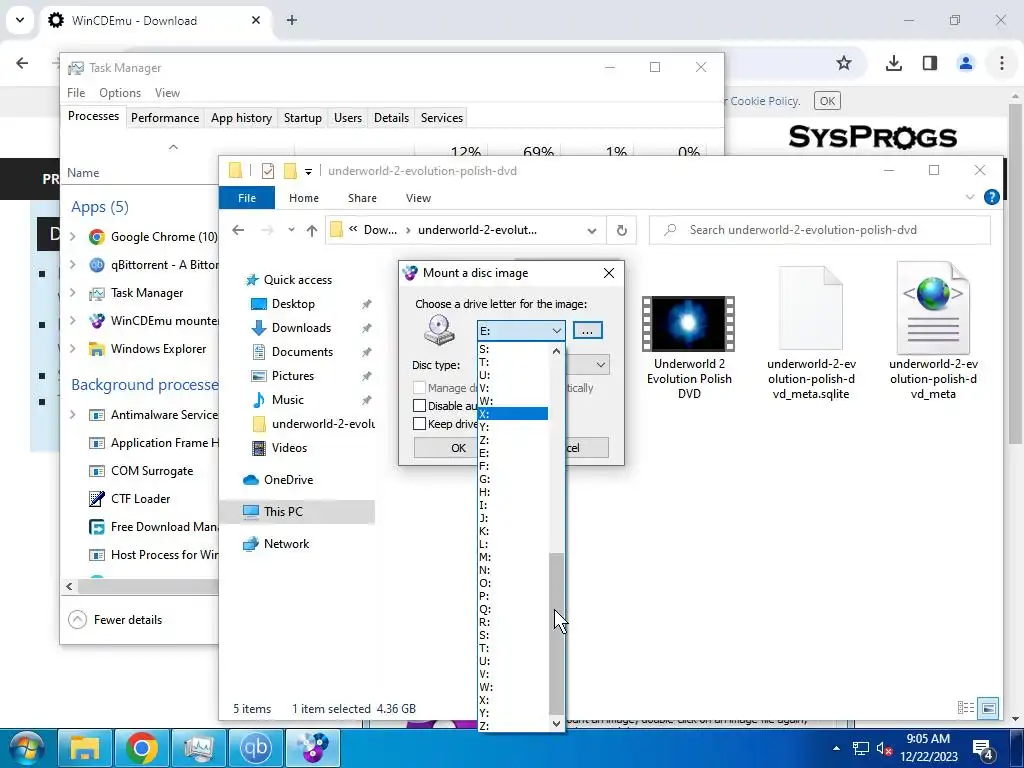Open Explorer View ribbon tab
Viewport: 1024px width, 768px height.
418,198
